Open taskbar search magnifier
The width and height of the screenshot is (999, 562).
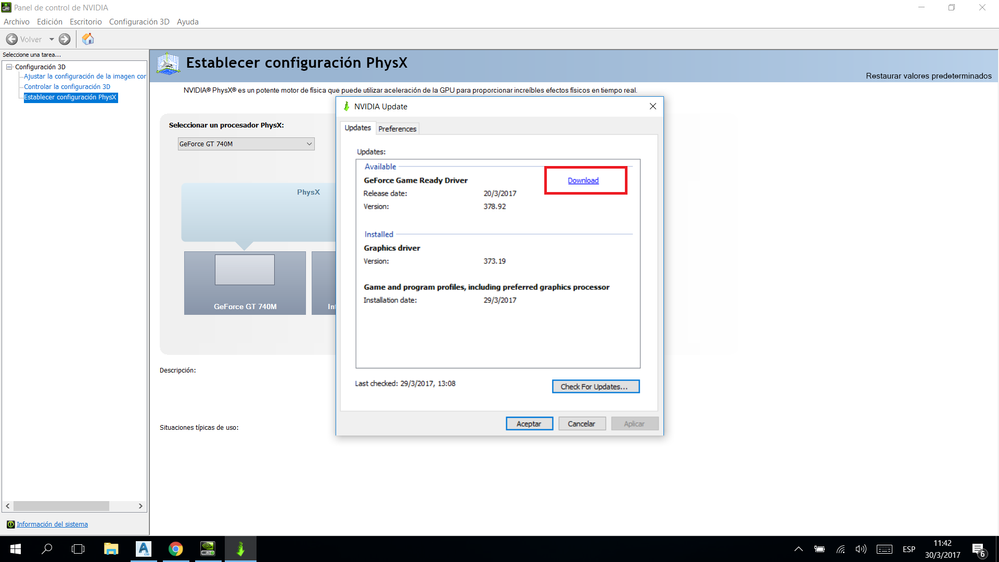click(x=47, y=549)
